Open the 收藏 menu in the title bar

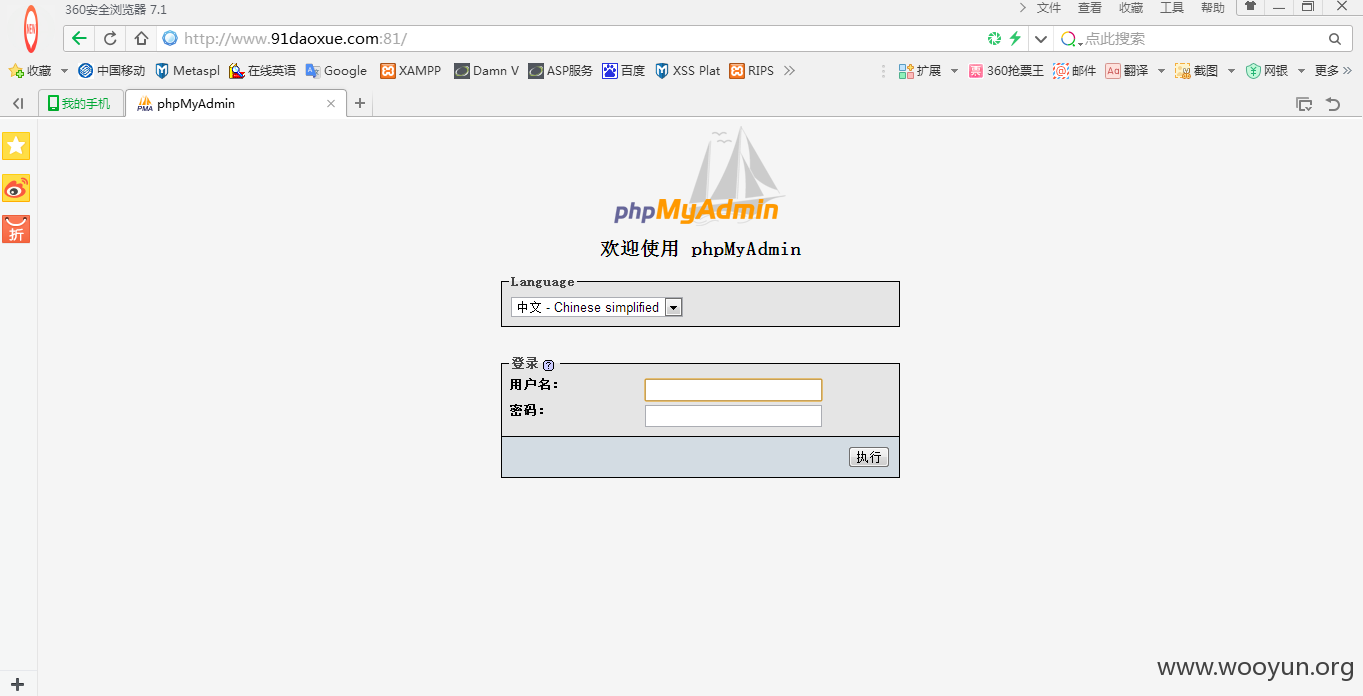1131,8
